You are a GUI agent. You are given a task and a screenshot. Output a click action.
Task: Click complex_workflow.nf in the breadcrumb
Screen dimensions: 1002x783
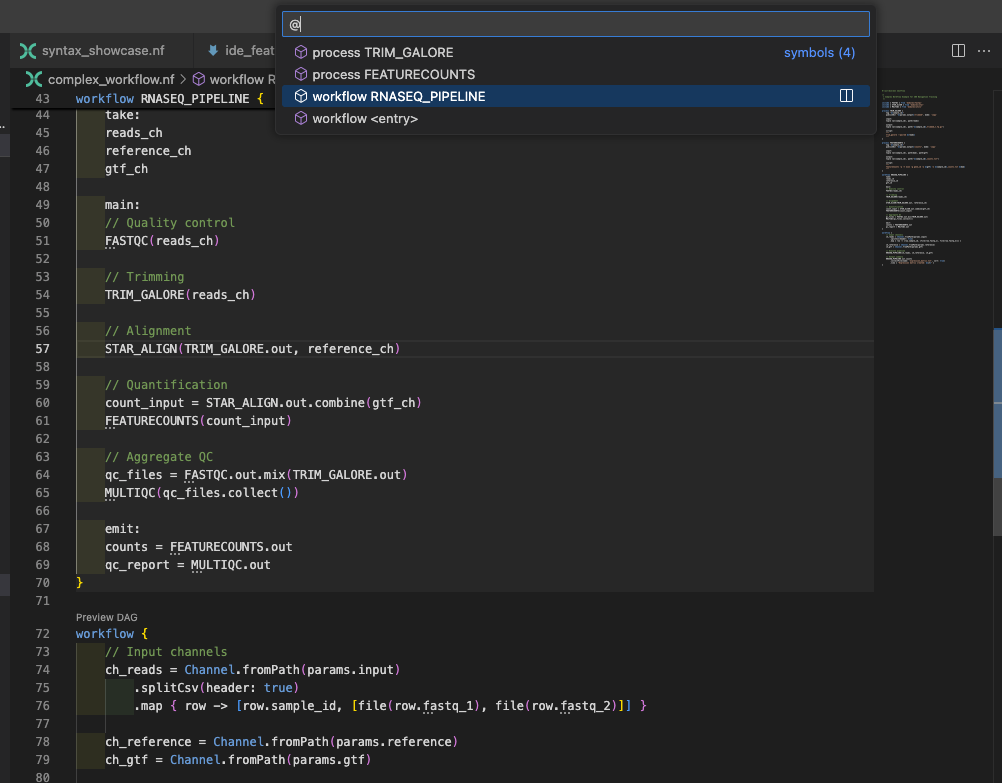click(111, 79)
